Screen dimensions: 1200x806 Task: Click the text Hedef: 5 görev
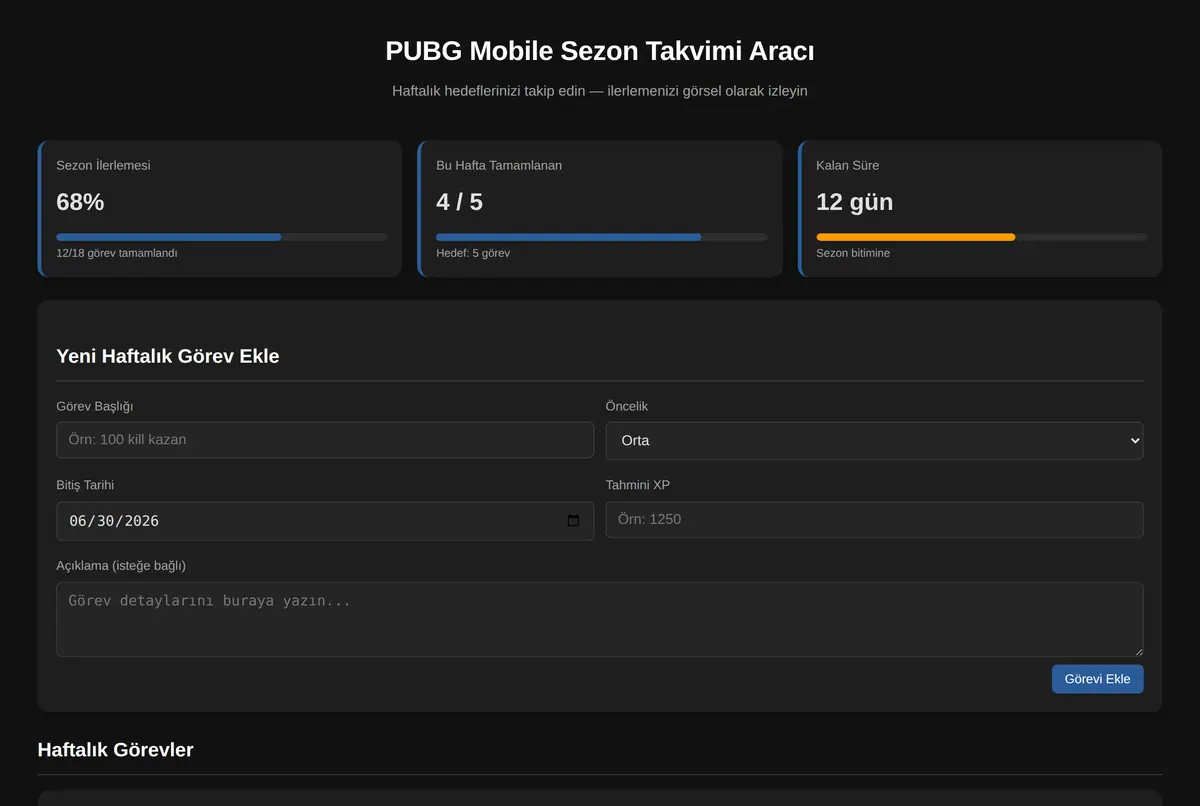473,253
